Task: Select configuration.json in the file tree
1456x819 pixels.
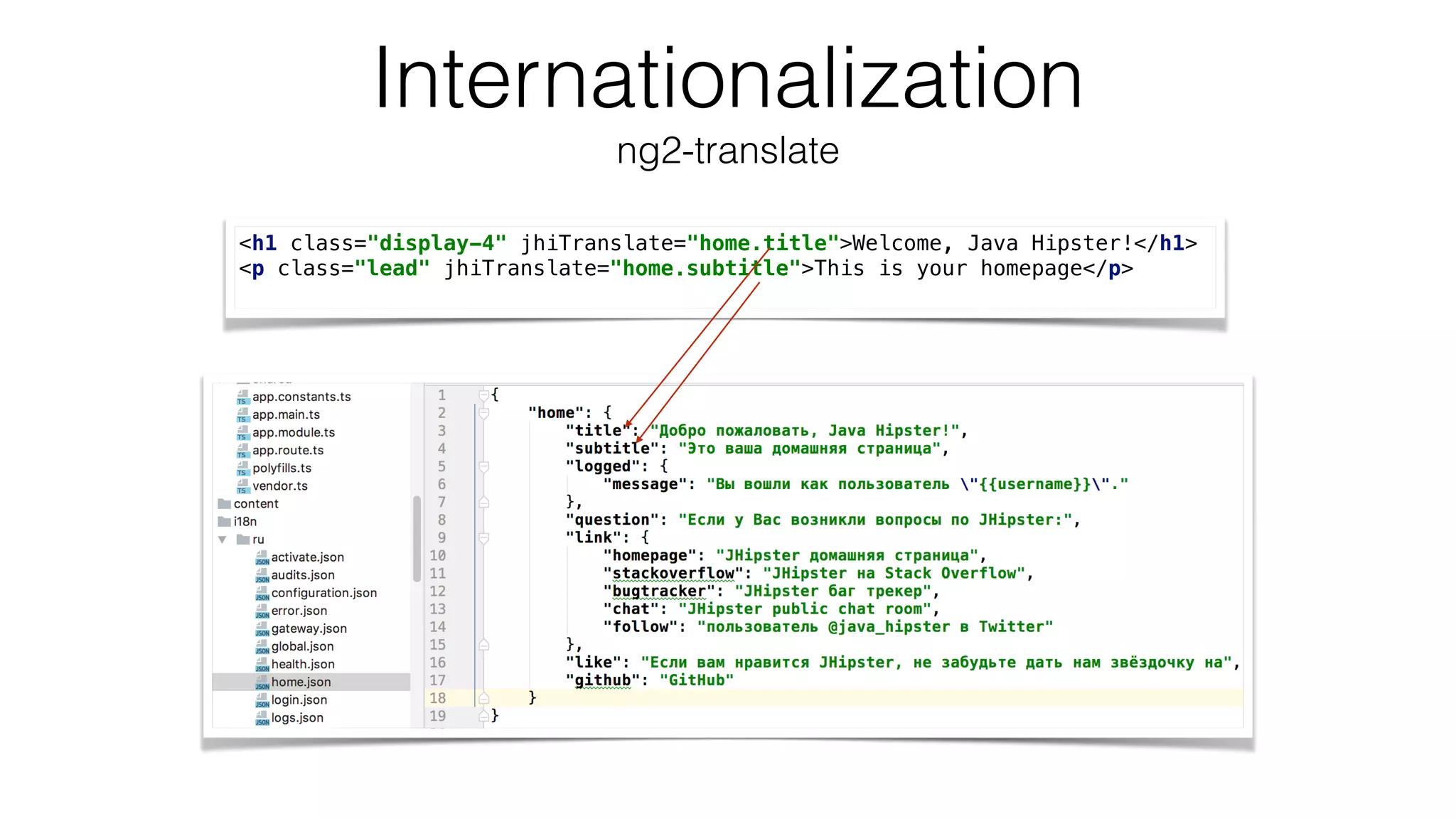Action: (x=323, y=593)
